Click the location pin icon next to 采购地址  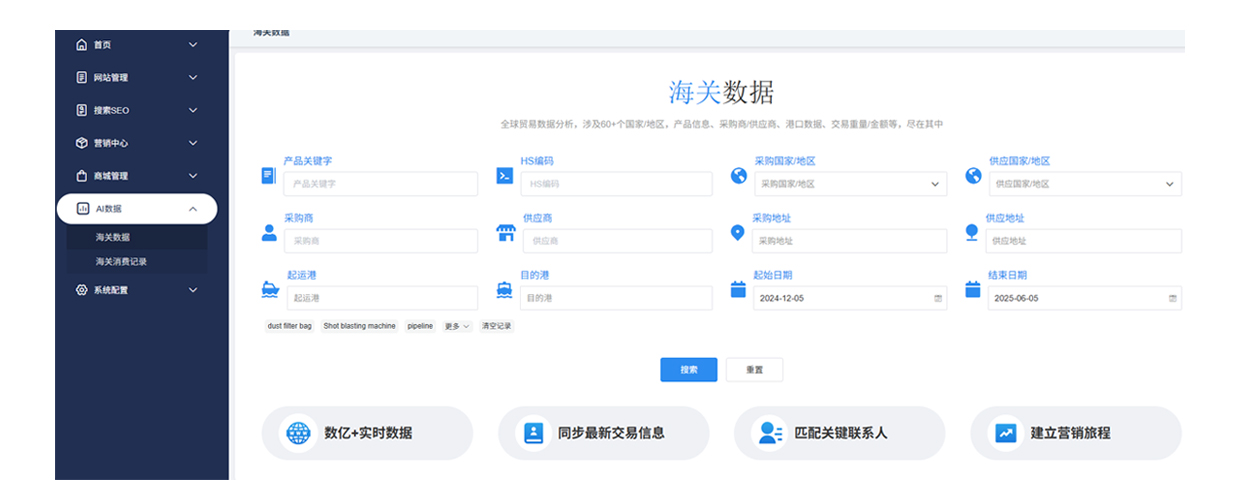click(738, 233)
